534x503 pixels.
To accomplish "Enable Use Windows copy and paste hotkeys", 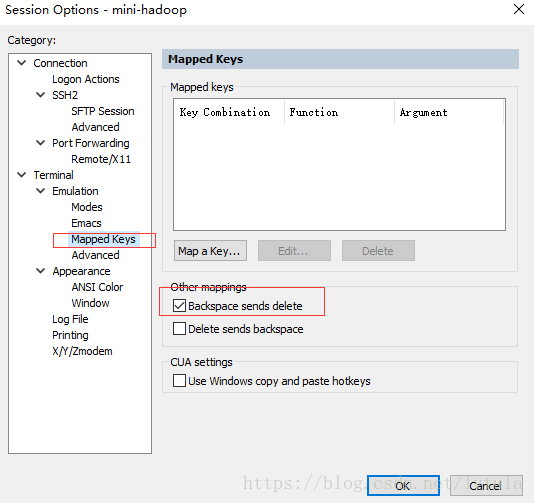I will [x=179, y=381].
